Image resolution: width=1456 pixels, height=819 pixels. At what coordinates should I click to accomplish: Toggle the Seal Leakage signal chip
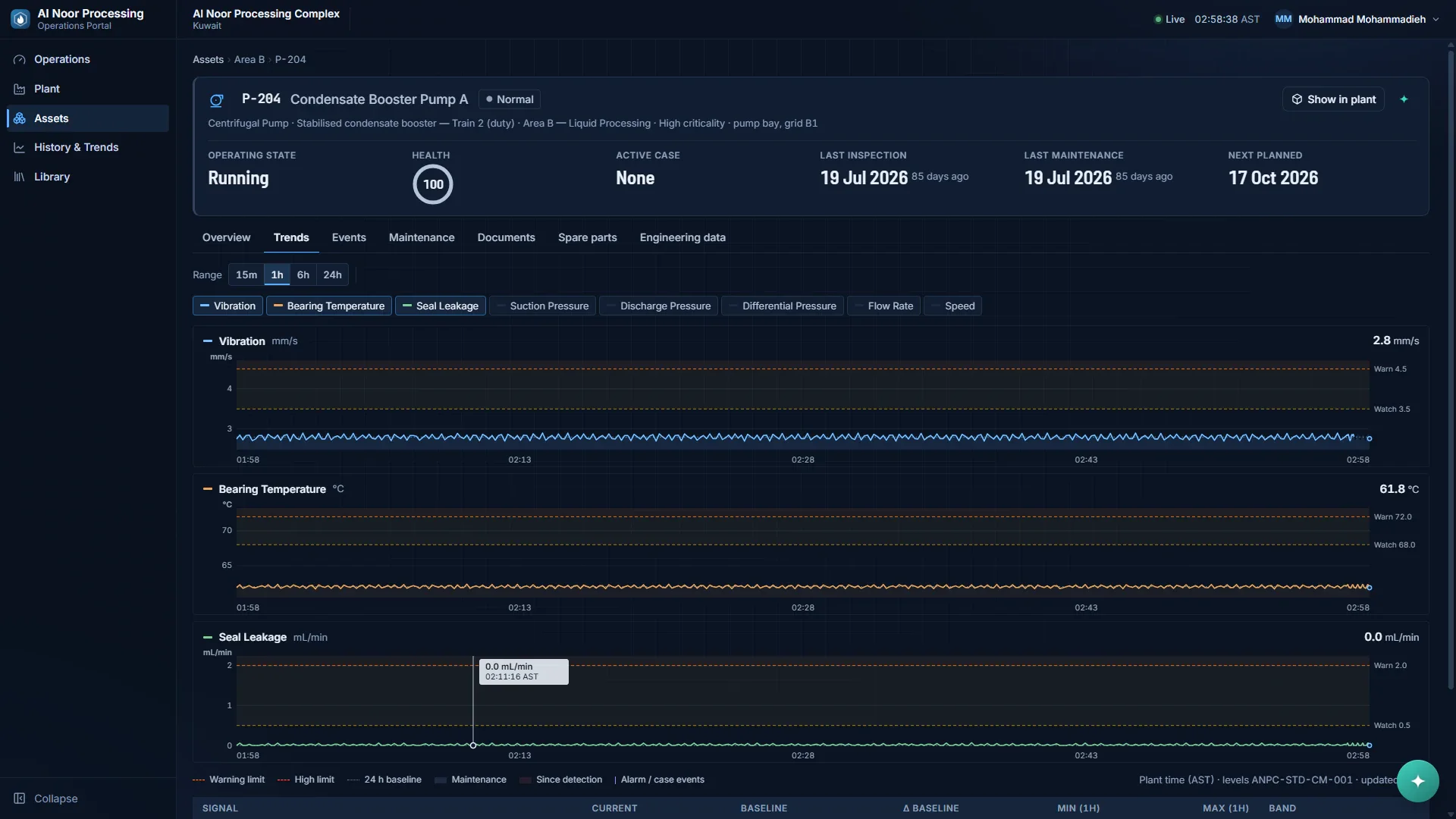[441, 306]
